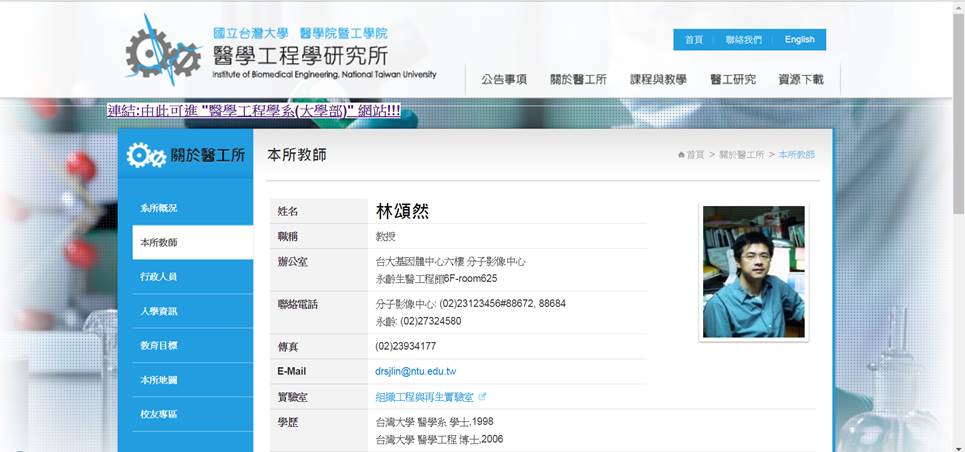Click the fax number (02)23934177
The width and height of the screenshot is (965, 452).
point(406,346)
